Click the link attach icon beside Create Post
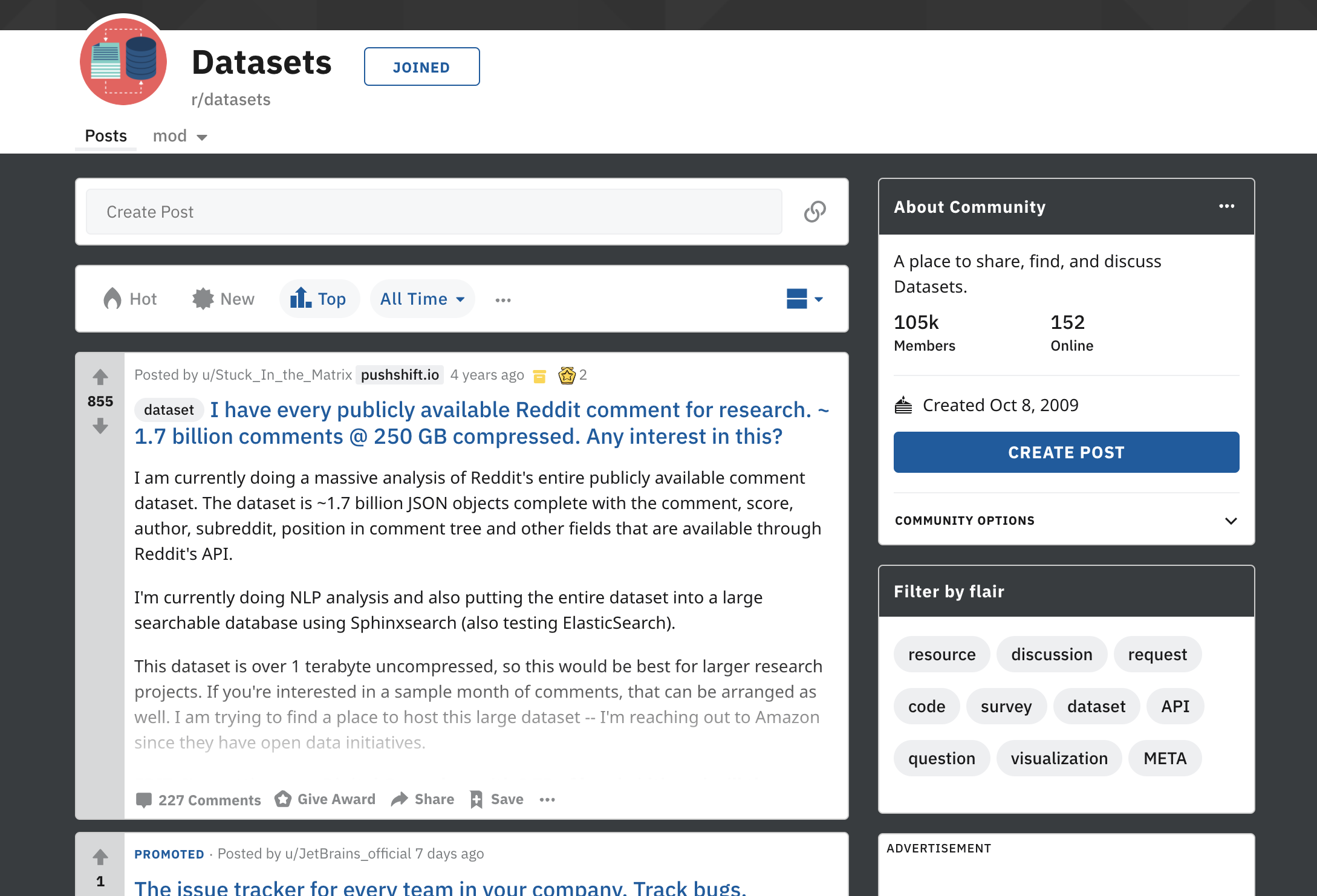Screen dimensions: 1317x896 point(815,212)
